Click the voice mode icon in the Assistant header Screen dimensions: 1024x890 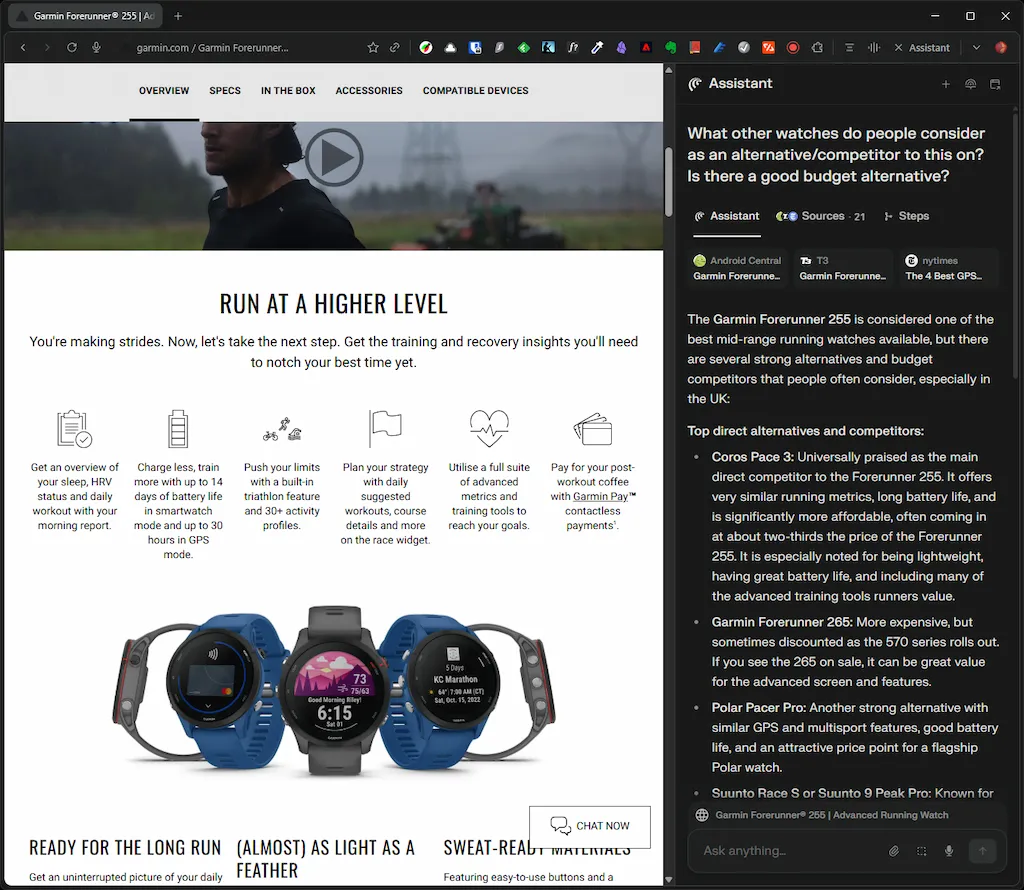click(970, 84)
